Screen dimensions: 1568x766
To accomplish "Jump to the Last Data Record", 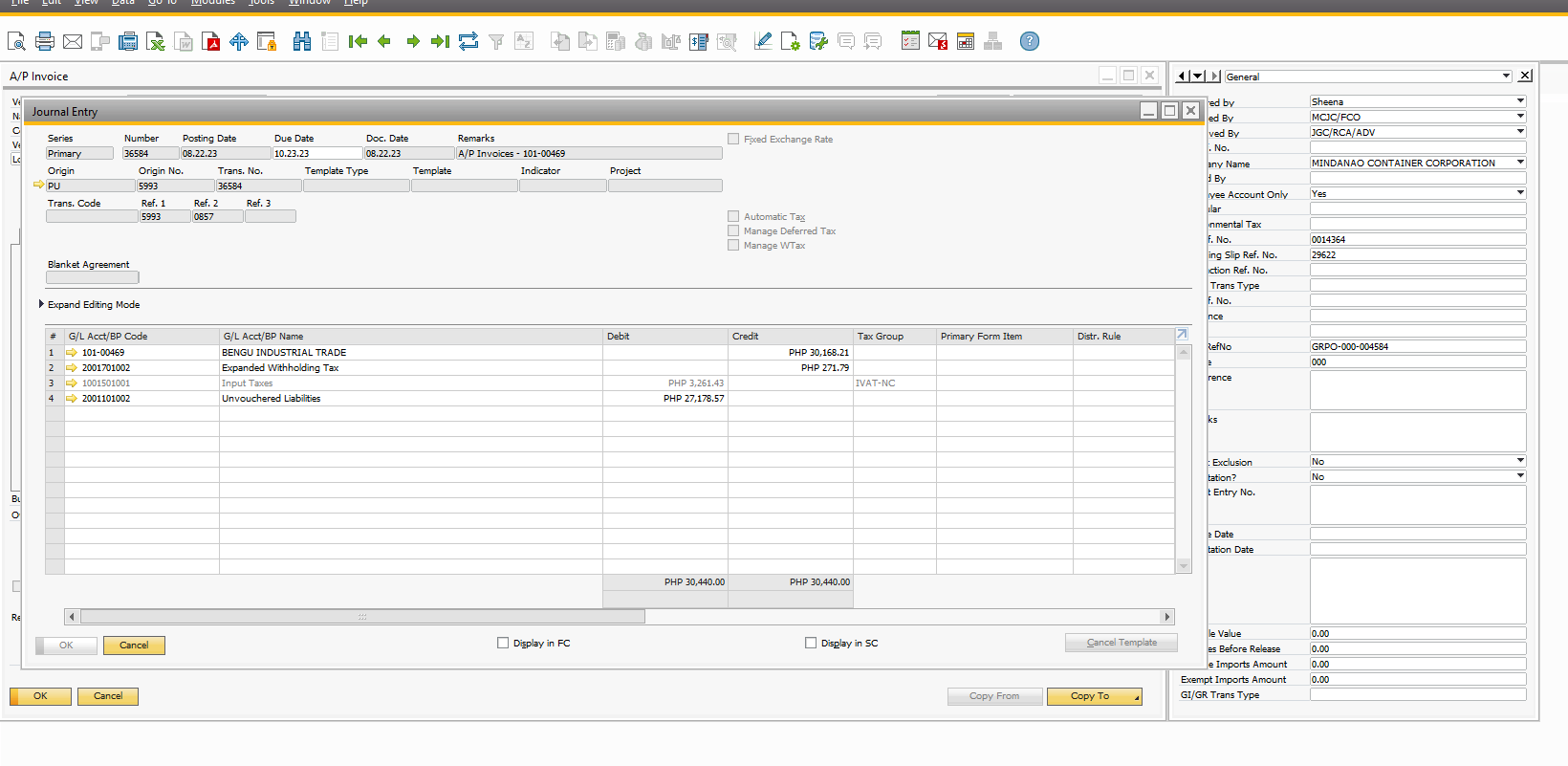I will [440, 41].
